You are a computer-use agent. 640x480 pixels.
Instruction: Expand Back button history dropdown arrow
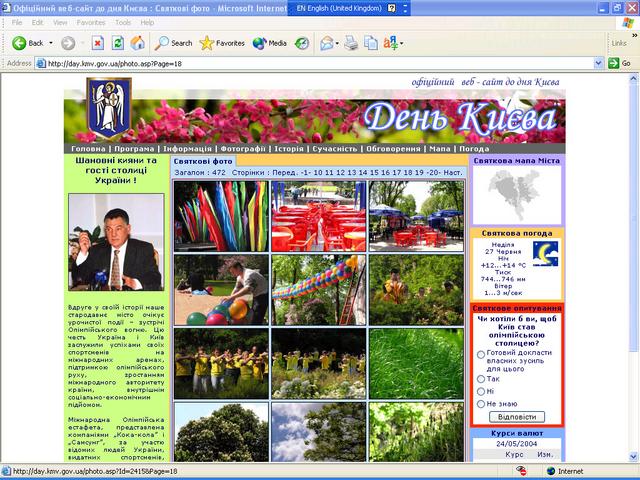(51, 43)
